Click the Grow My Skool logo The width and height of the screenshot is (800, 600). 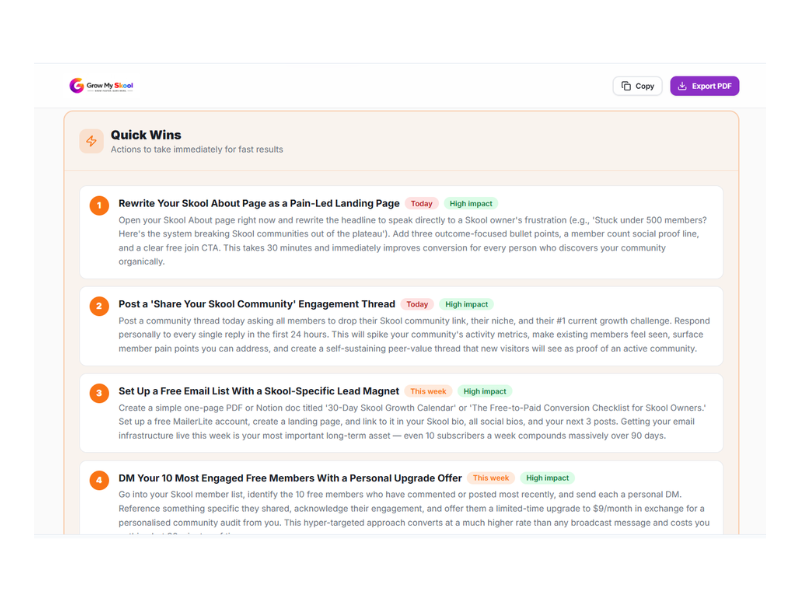coord(102,86)
